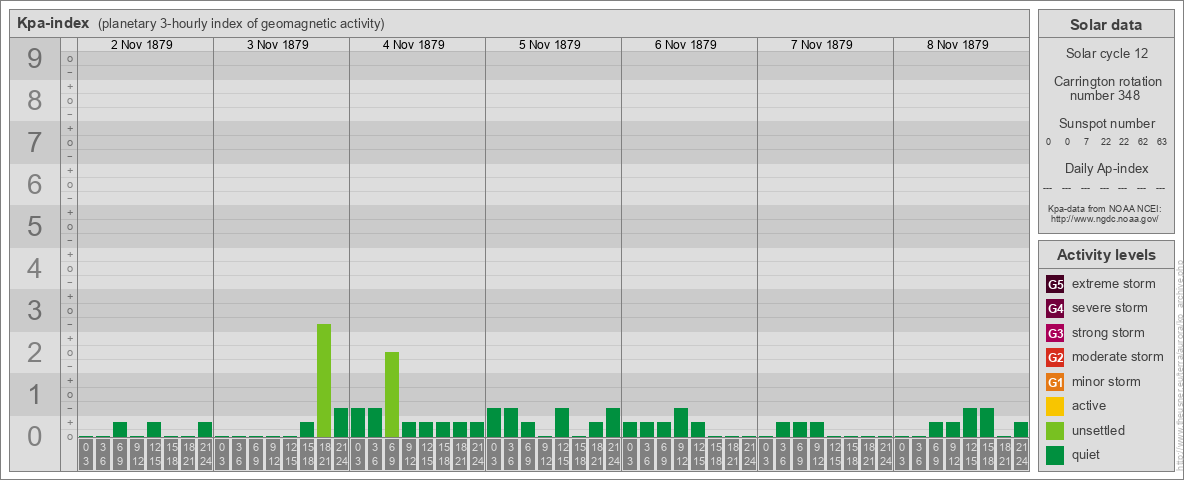Screen dimensions: 1184x480
Task: Select the tall unsettled bar on 3 Nov 18-21
Action: coord(324,380)
